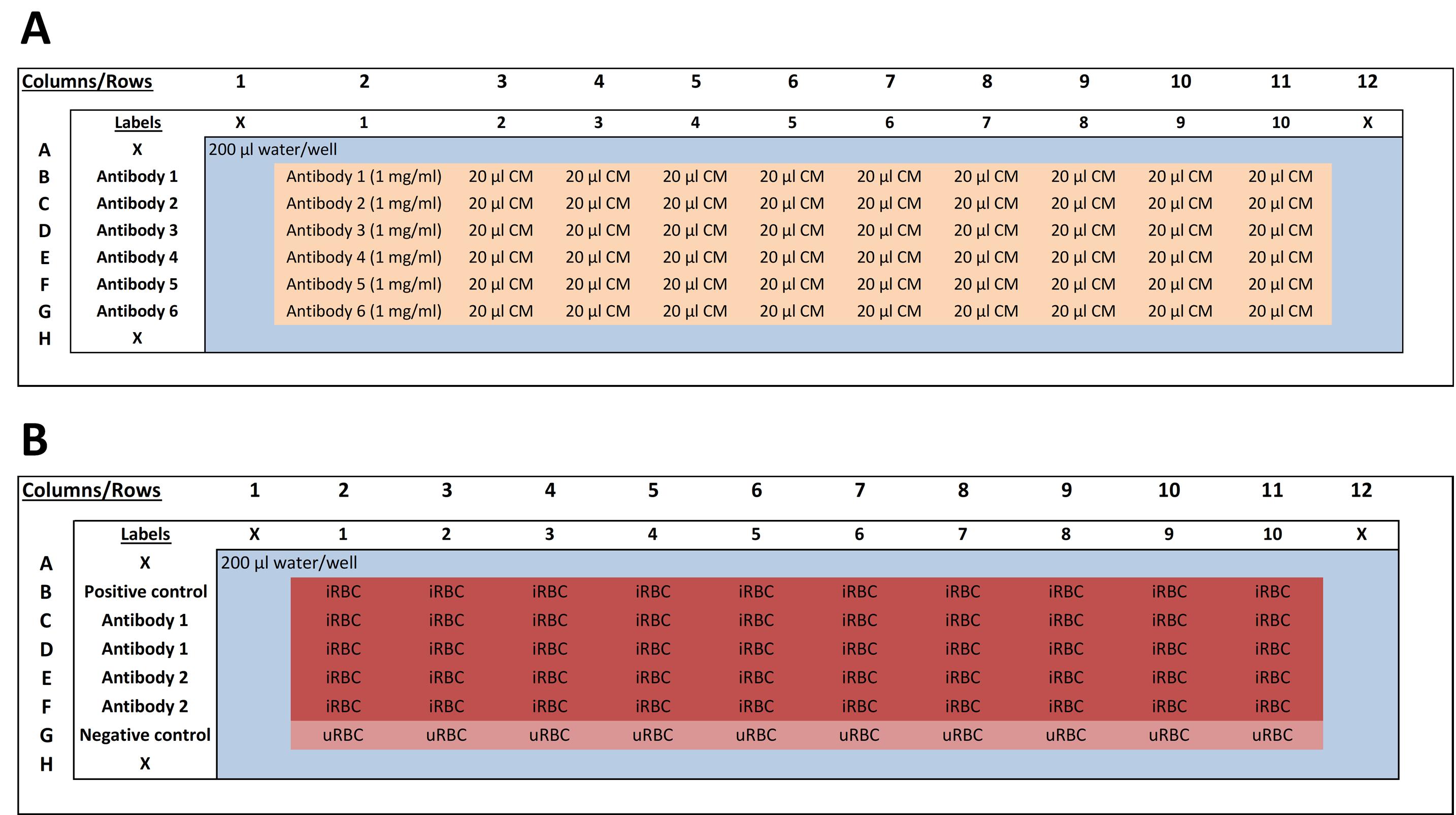Click row letter "H" in panel A
The width and height of the screenshot is (1456, 815).
(x=45, y=339)
